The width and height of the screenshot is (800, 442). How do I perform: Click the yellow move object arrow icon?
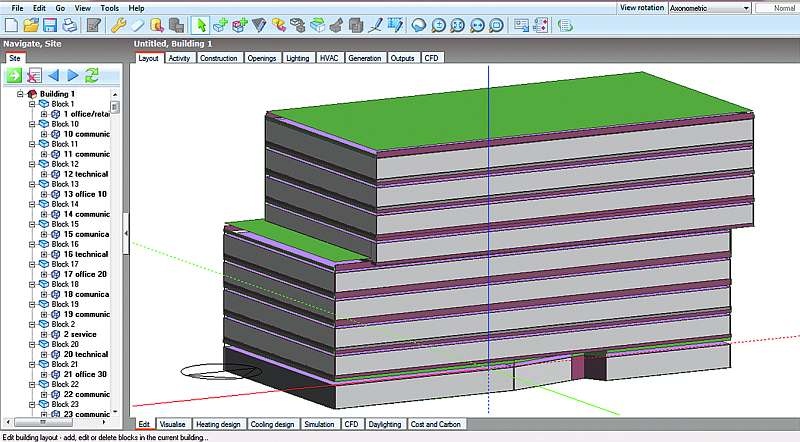point(279,24)
